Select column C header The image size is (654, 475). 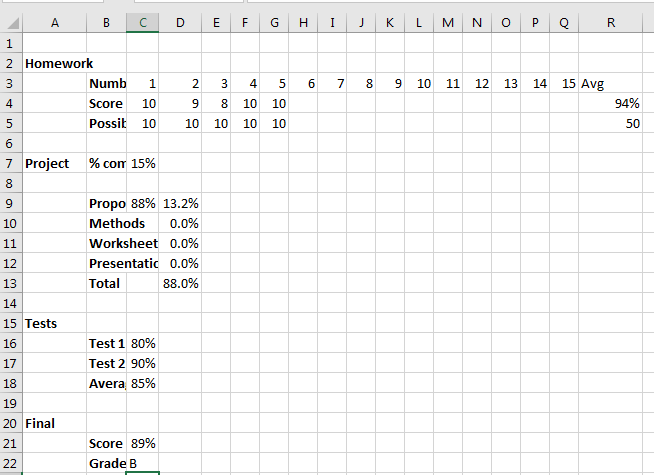click(142, 22)
